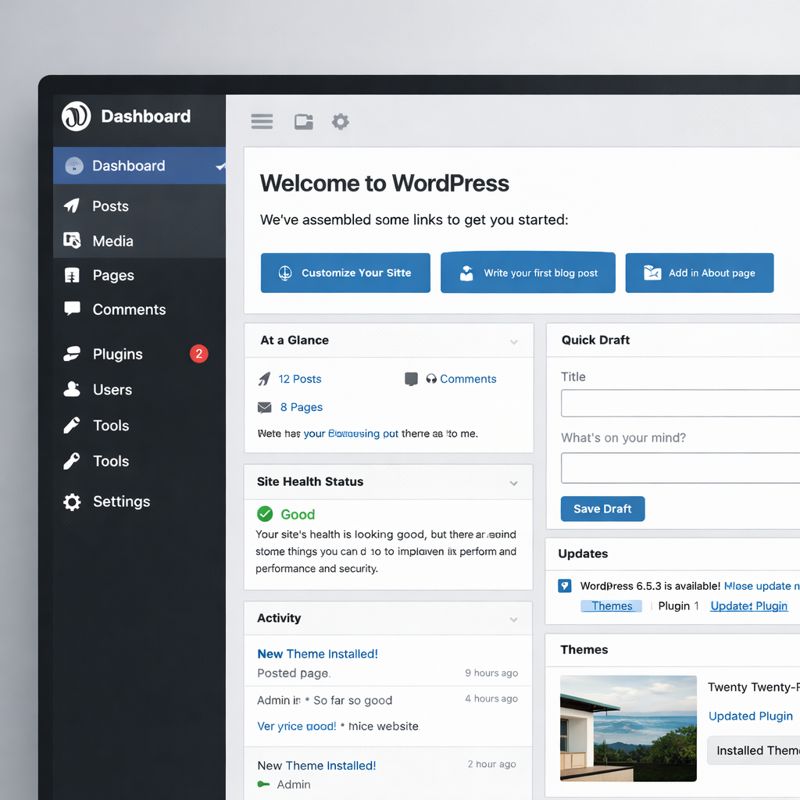Screen dimensions: 800x800
Task: Collapse the Site Health Status panel
Action: (x=514, y=483)
